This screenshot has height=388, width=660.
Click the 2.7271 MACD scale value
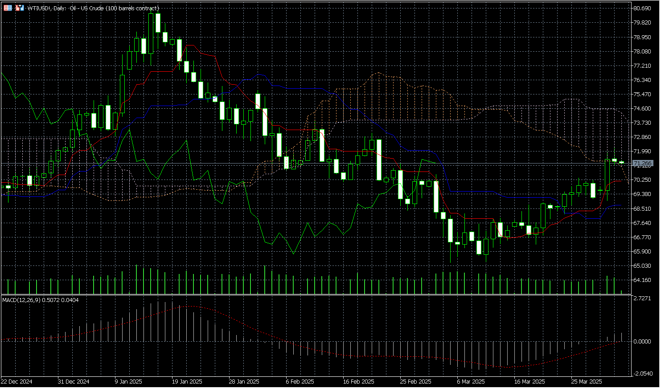pyautogui.click(x=643, y=298)
